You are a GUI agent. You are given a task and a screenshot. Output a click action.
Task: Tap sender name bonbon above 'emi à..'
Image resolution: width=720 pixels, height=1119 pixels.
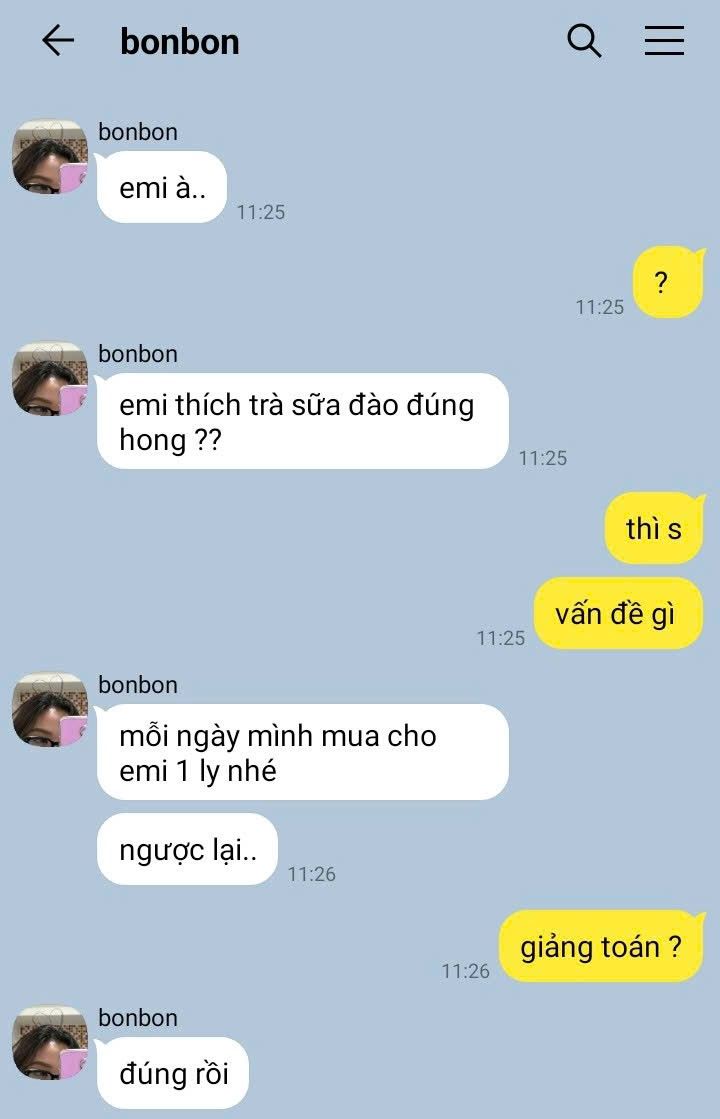point(138,132)
